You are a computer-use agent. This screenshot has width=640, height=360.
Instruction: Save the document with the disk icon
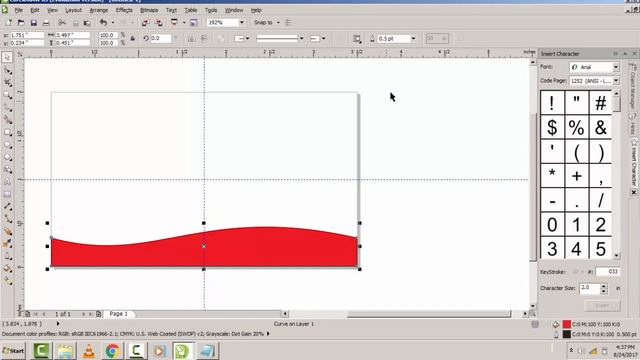point(33,22)
